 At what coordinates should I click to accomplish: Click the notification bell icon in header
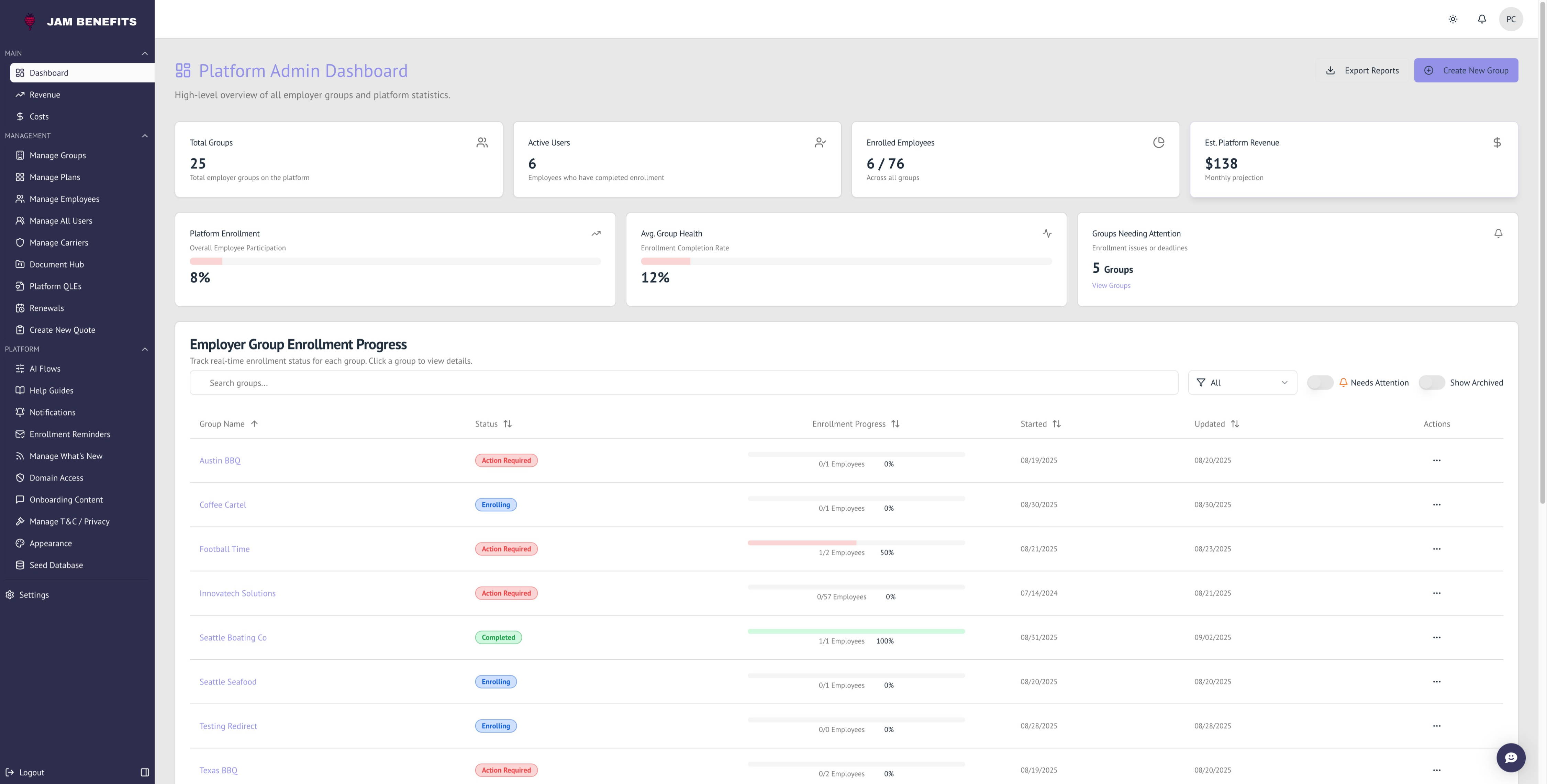tap(1482, 19)
